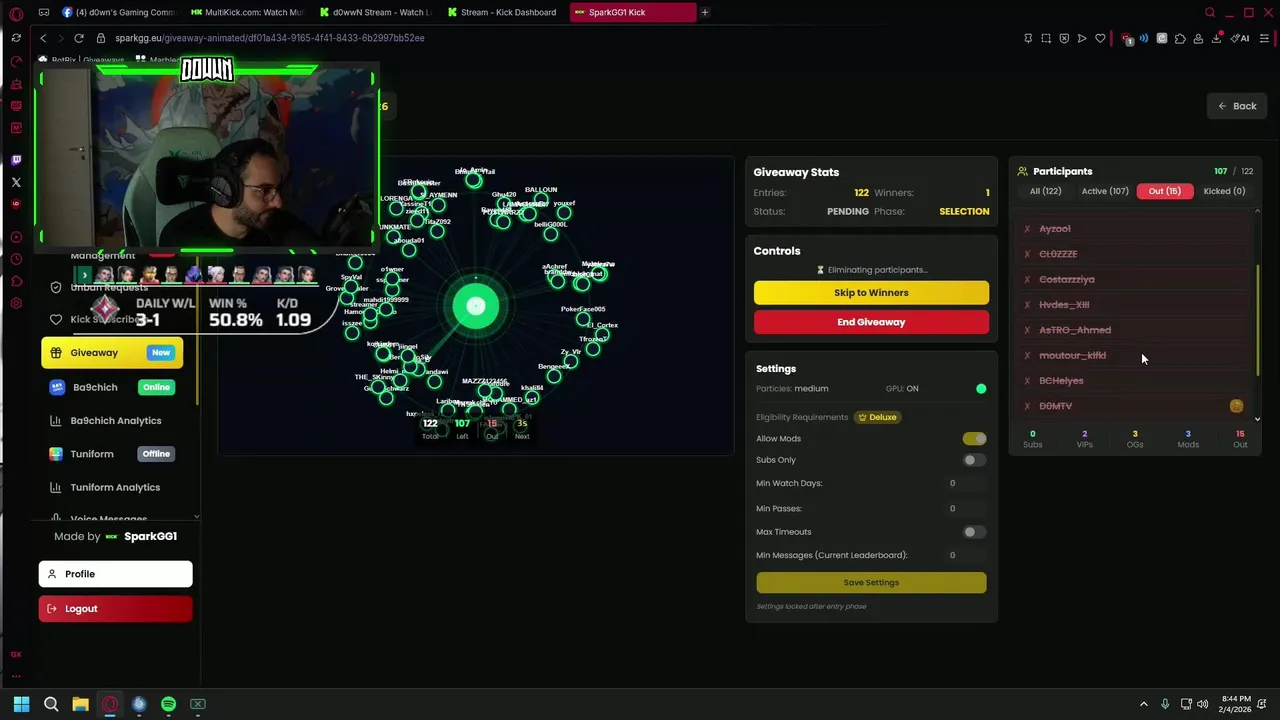
Task: Select the Kicked (0) filter tab
Action: coord(1224,191)
